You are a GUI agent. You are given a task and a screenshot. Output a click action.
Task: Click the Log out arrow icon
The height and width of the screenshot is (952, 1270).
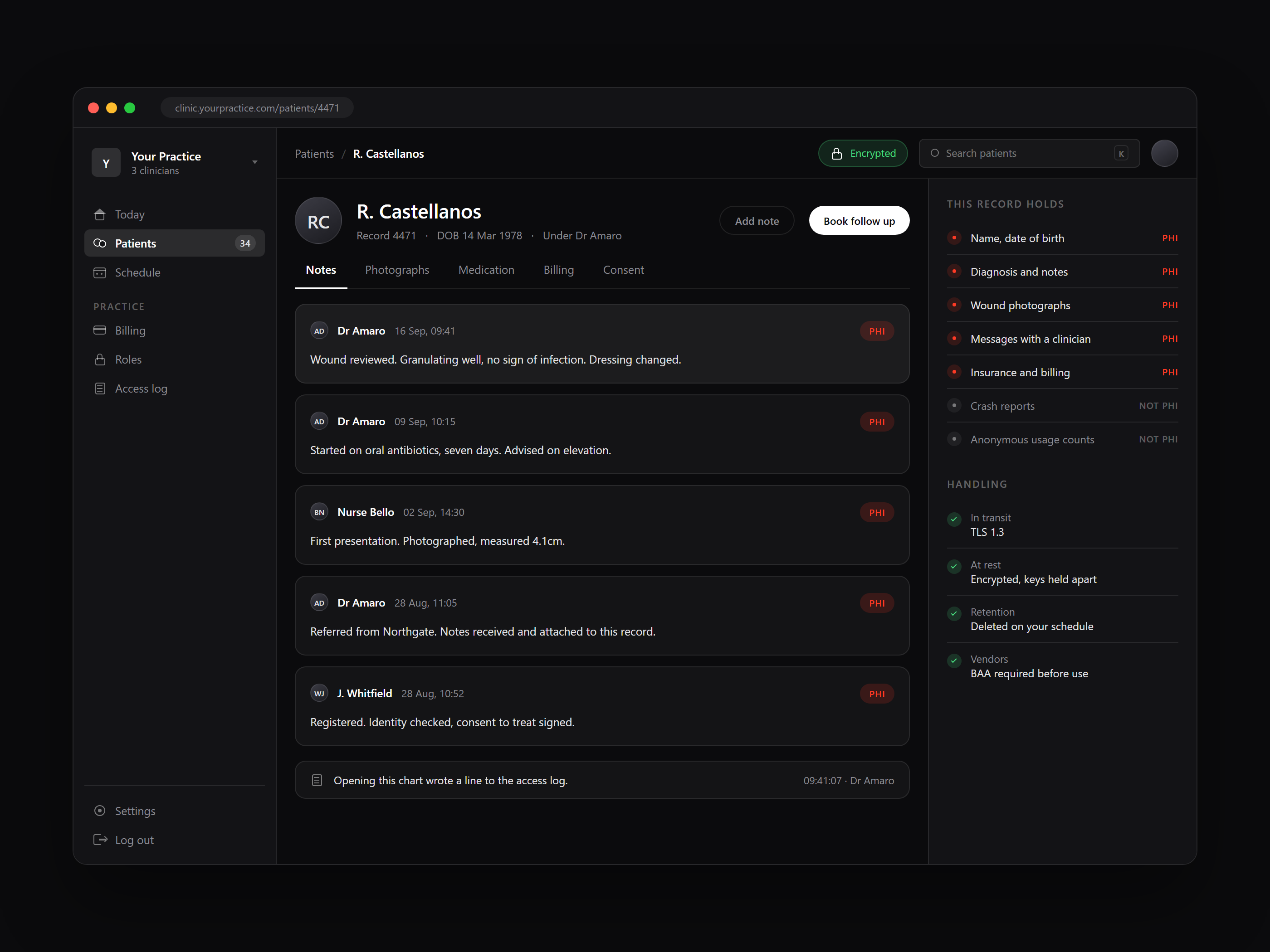(x=100, y=840)
